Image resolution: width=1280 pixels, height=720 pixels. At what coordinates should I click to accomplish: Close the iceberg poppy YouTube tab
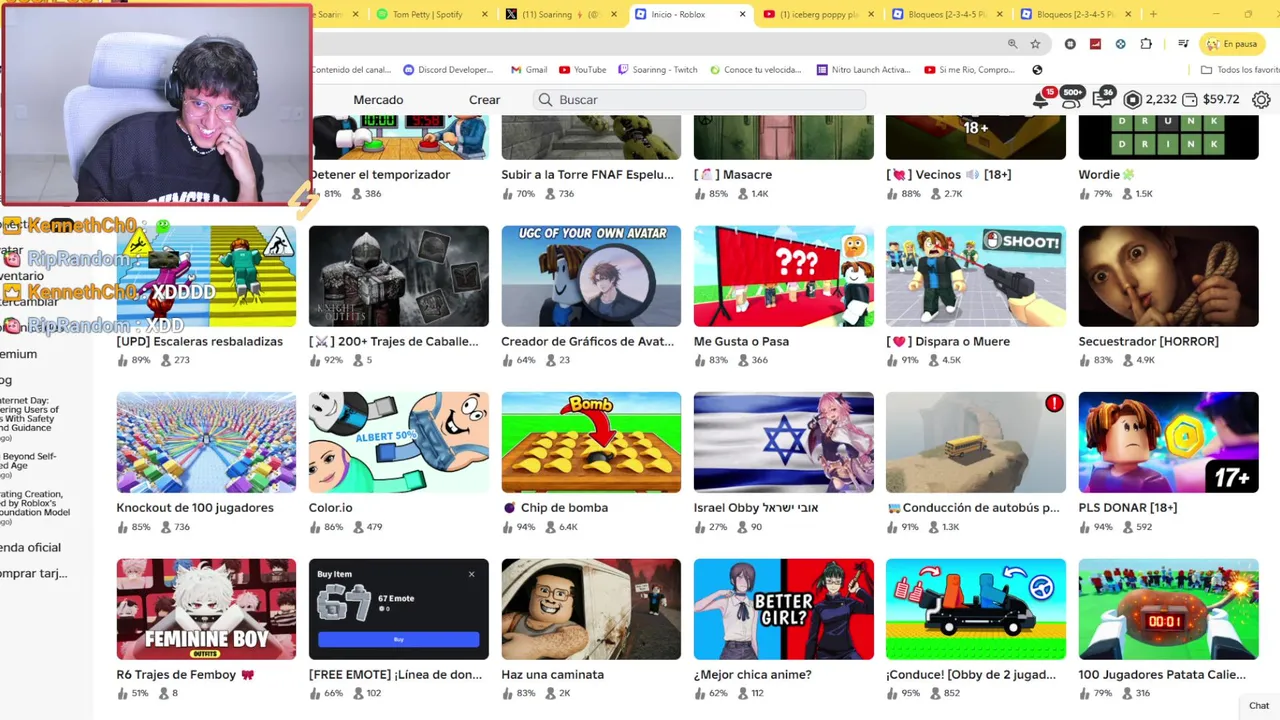pyautogui.click(x=870, y=14)
